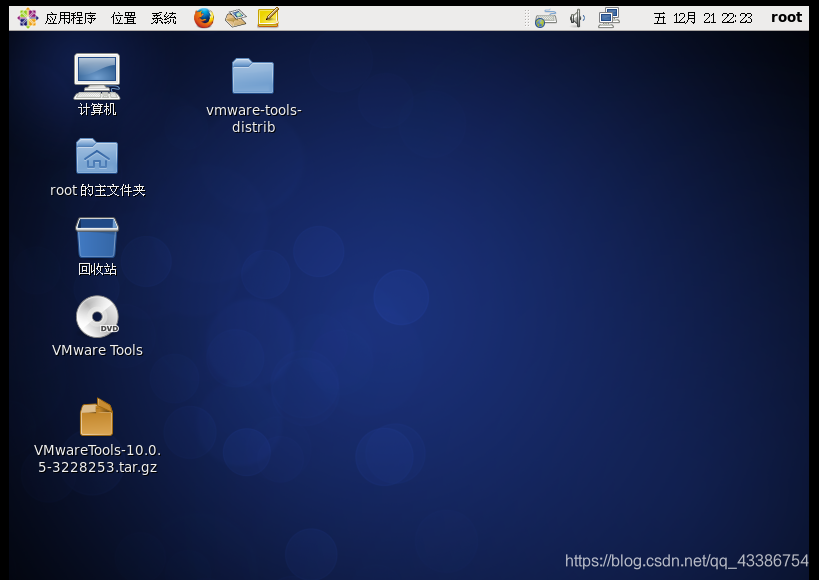Open the 应用程序 menu
This screenshot has height=580, width=819.
(71, 18)
